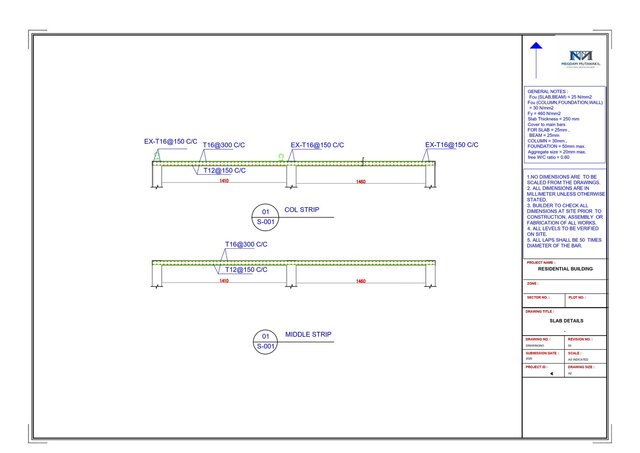Click T12@150 C/C label in middle strip
This screenshot has width=640, height=453.
point(239,270)
